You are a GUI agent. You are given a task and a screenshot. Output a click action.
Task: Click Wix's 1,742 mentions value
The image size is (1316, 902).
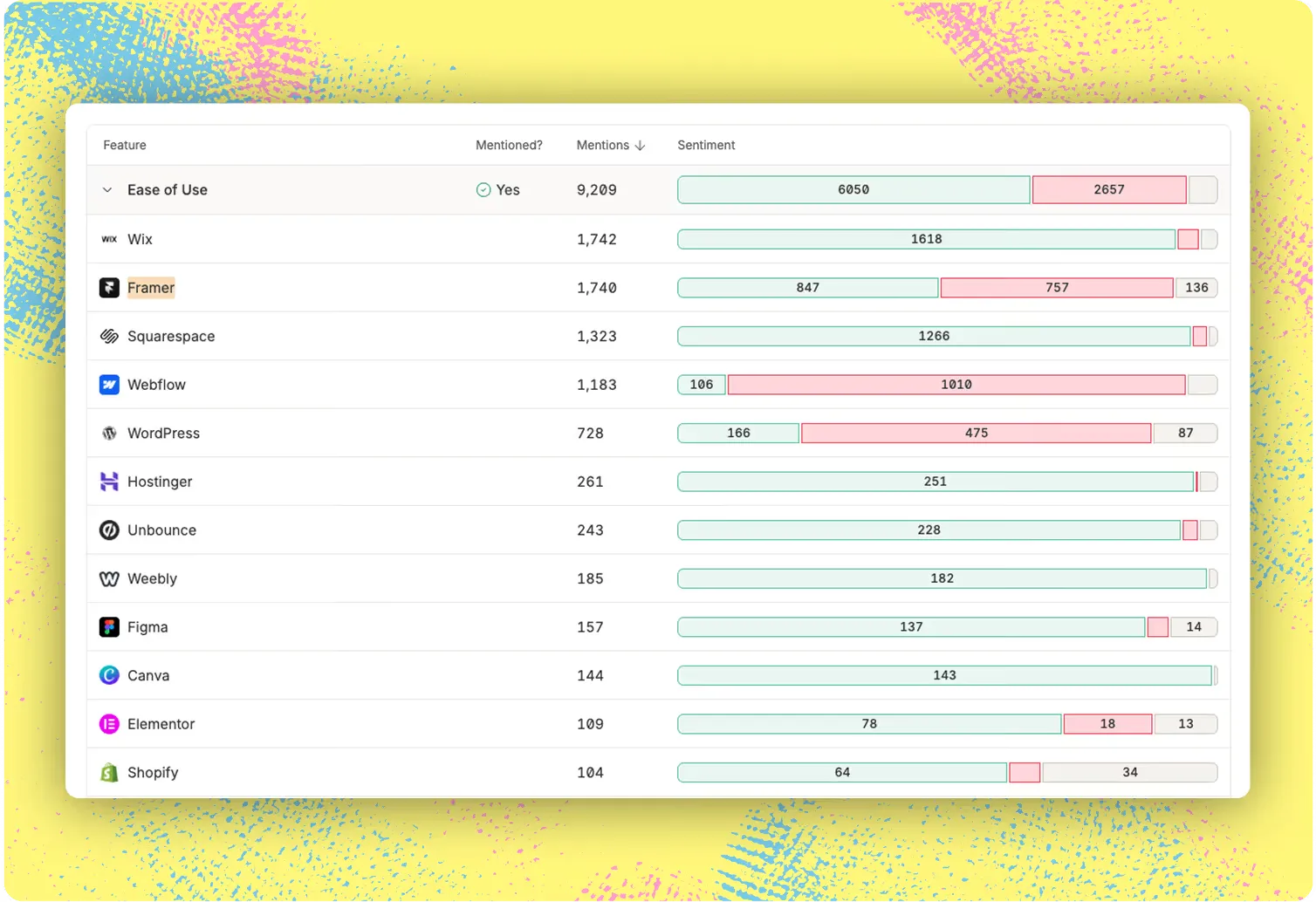597,239
